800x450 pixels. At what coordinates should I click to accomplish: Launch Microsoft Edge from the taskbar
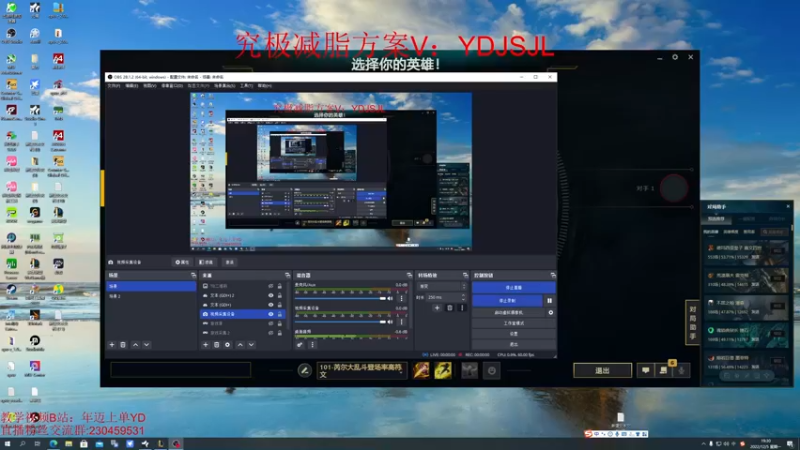tap(53, 444)
